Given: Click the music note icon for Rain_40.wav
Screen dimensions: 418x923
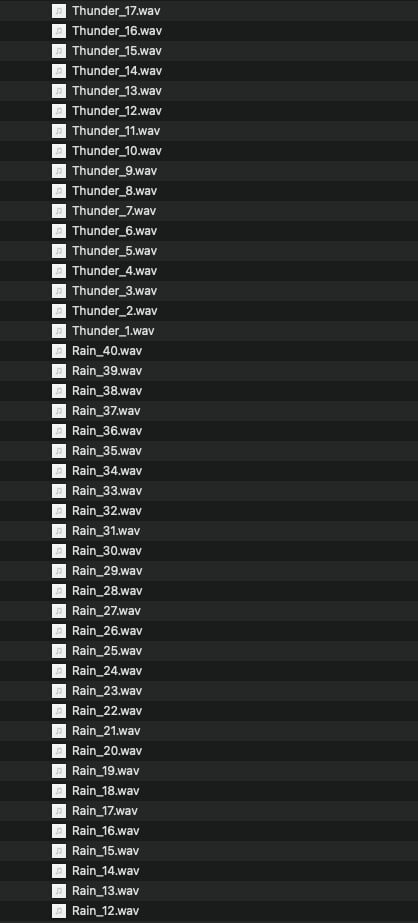Looking at the screenshot, I should click(x=59, y=351).
